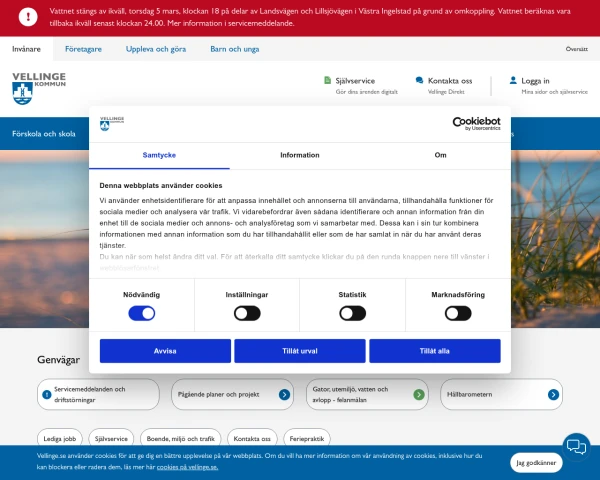Enable the Statistik cookie switch

click(x=352, y=313)
